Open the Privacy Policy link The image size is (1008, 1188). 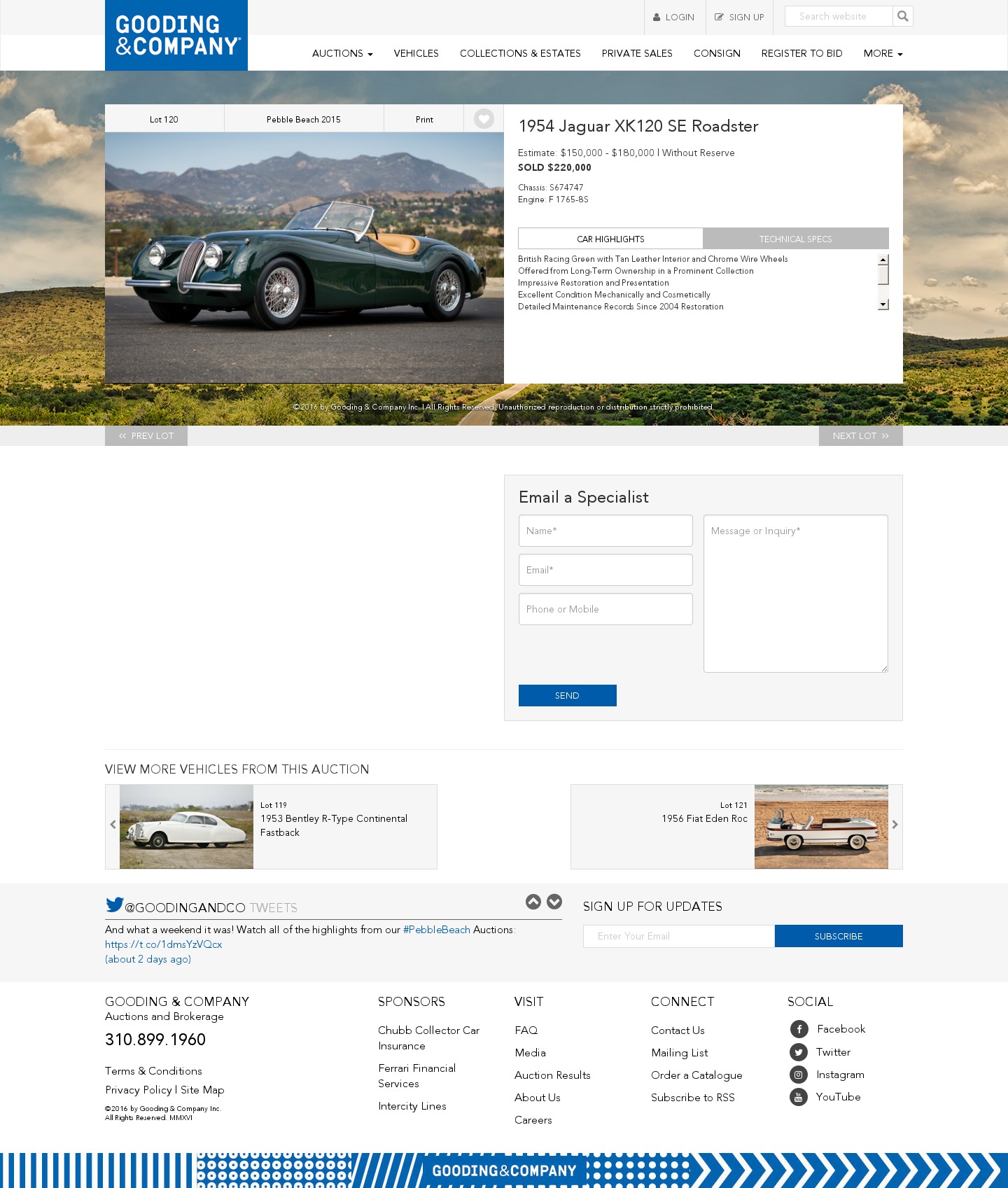click(x=139, y=1090)
